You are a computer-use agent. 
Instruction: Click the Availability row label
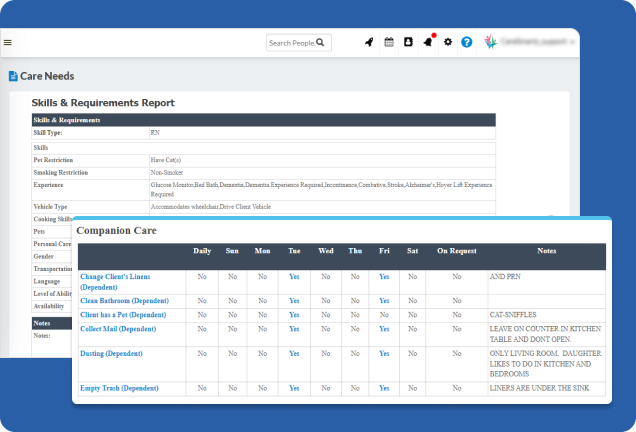[x=49, y=306]
